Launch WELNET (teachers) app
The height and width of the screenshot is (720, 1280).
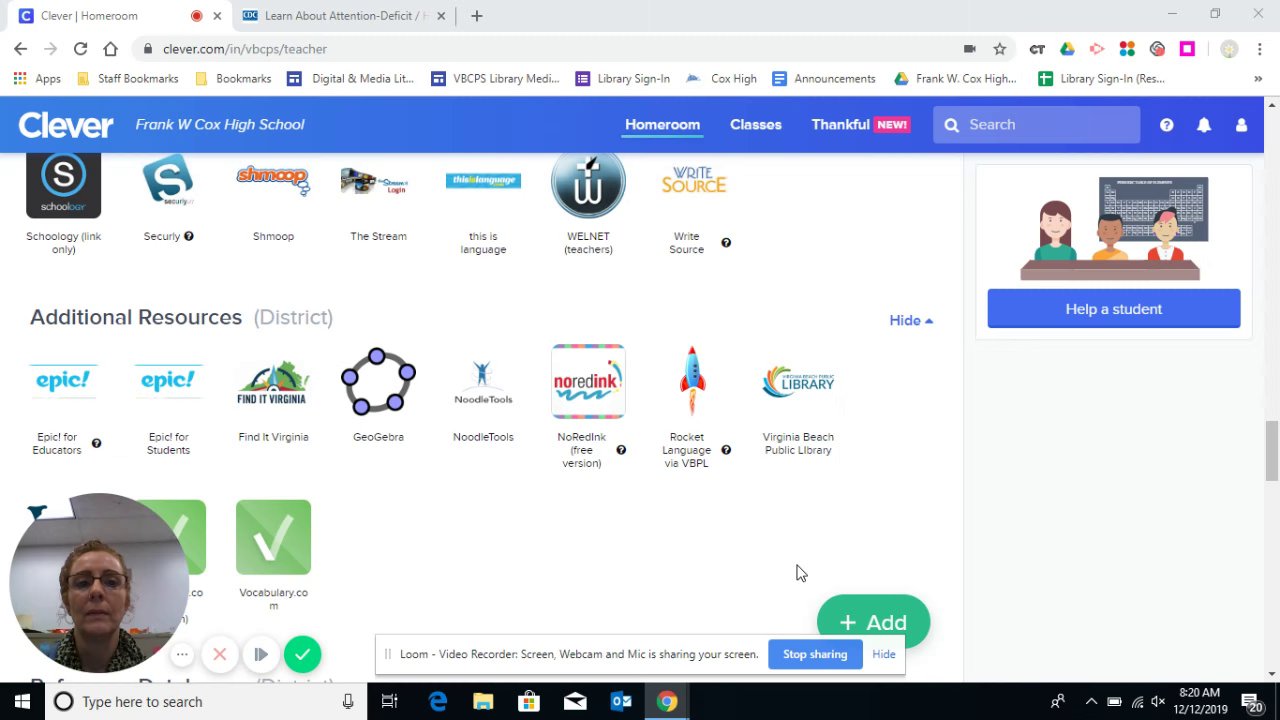pos(588,184)
